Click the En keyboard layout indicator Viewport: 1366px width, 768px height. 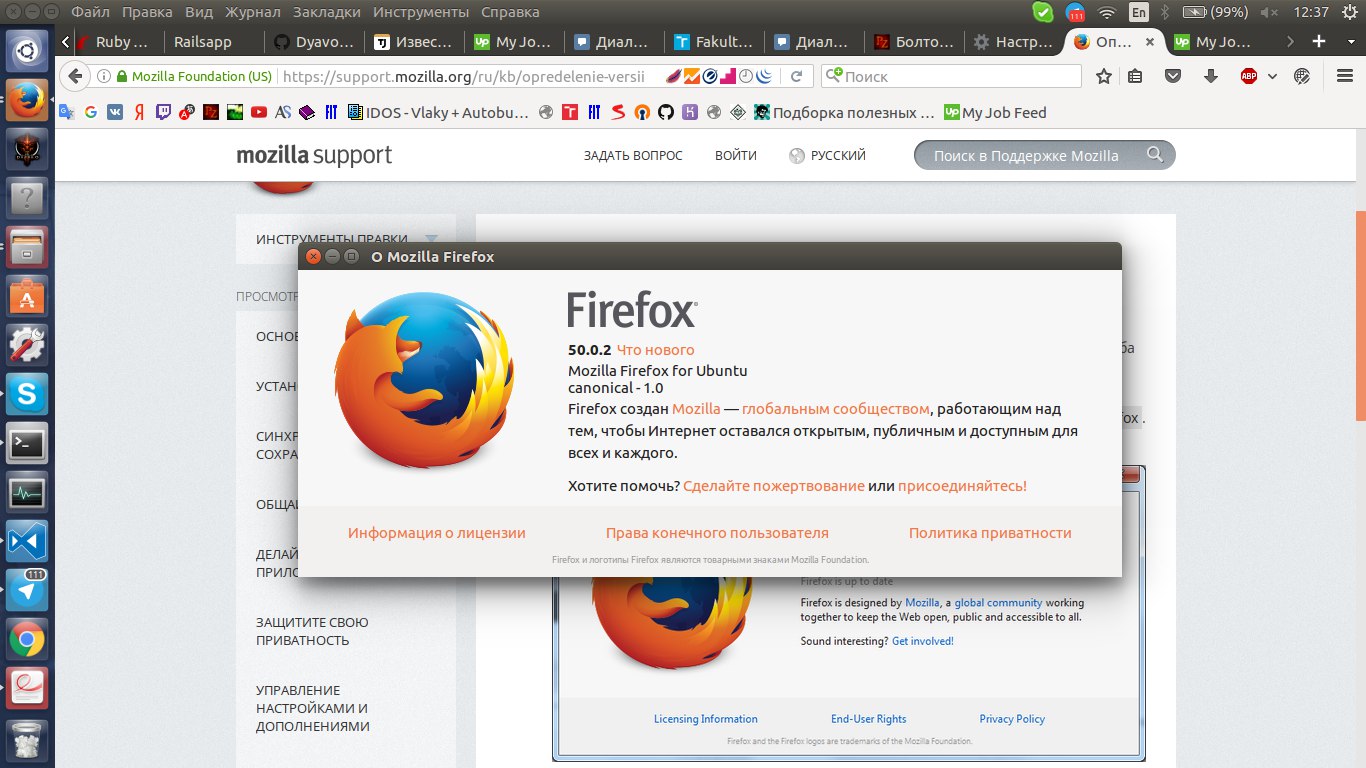coord(1139,13)
